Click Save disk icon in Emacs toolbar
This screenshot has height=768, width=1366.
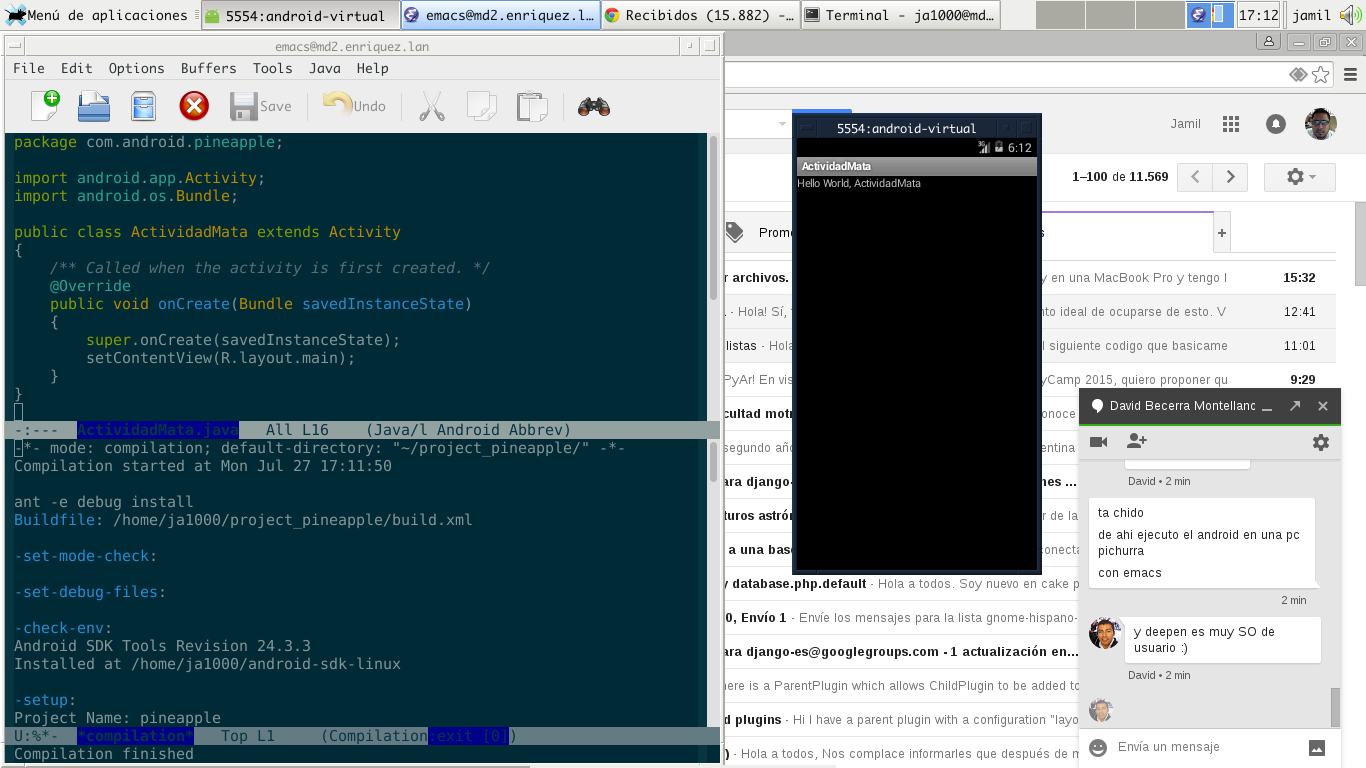point(244,106)
